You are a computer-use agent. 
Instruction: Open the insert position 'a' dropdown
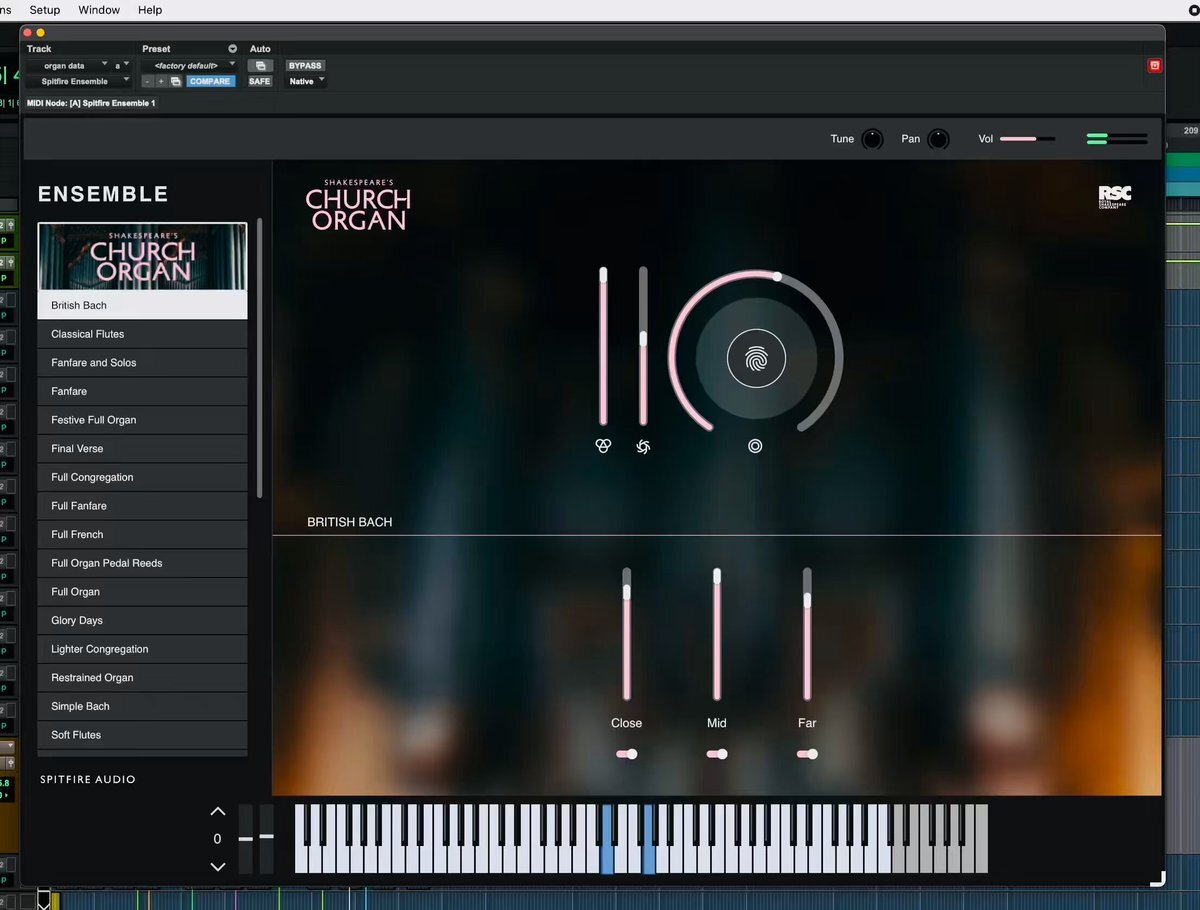tap(121, 66)
